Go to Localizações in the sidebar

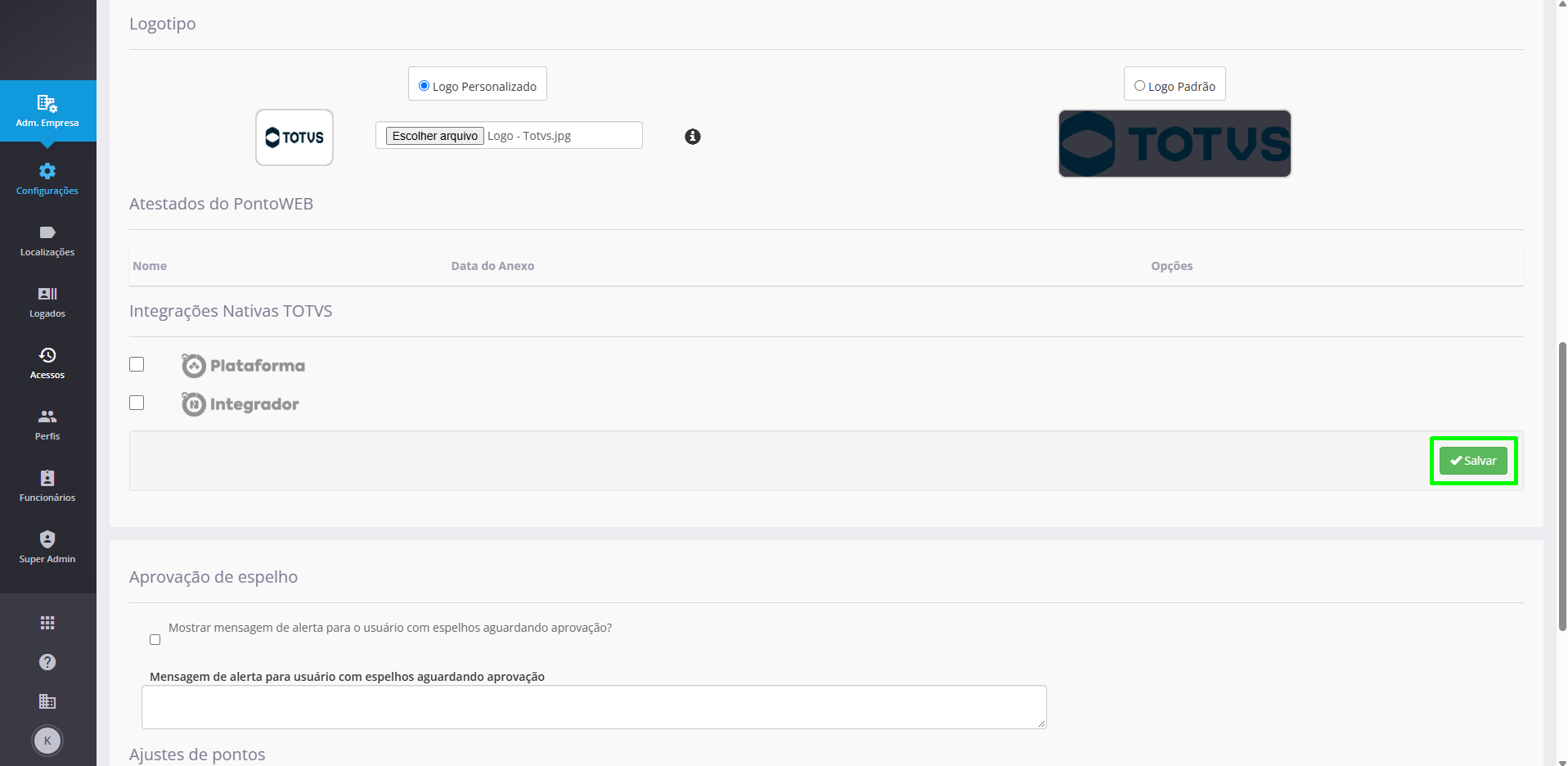coord(47,241)
